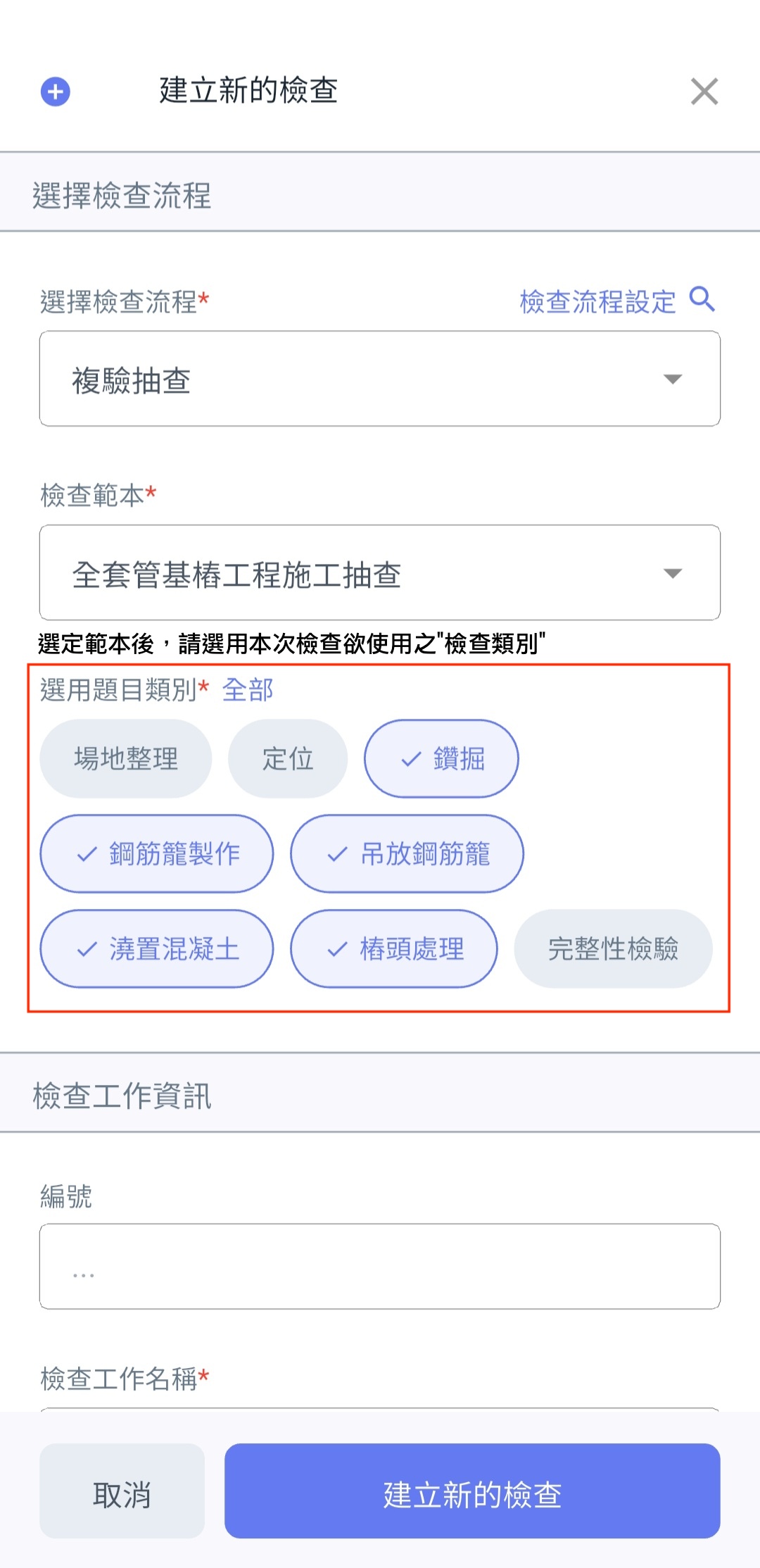The image size is (760, 1568).
Task: Submit with the blue 建立新的檢查 button
Action: [472, 1491]
